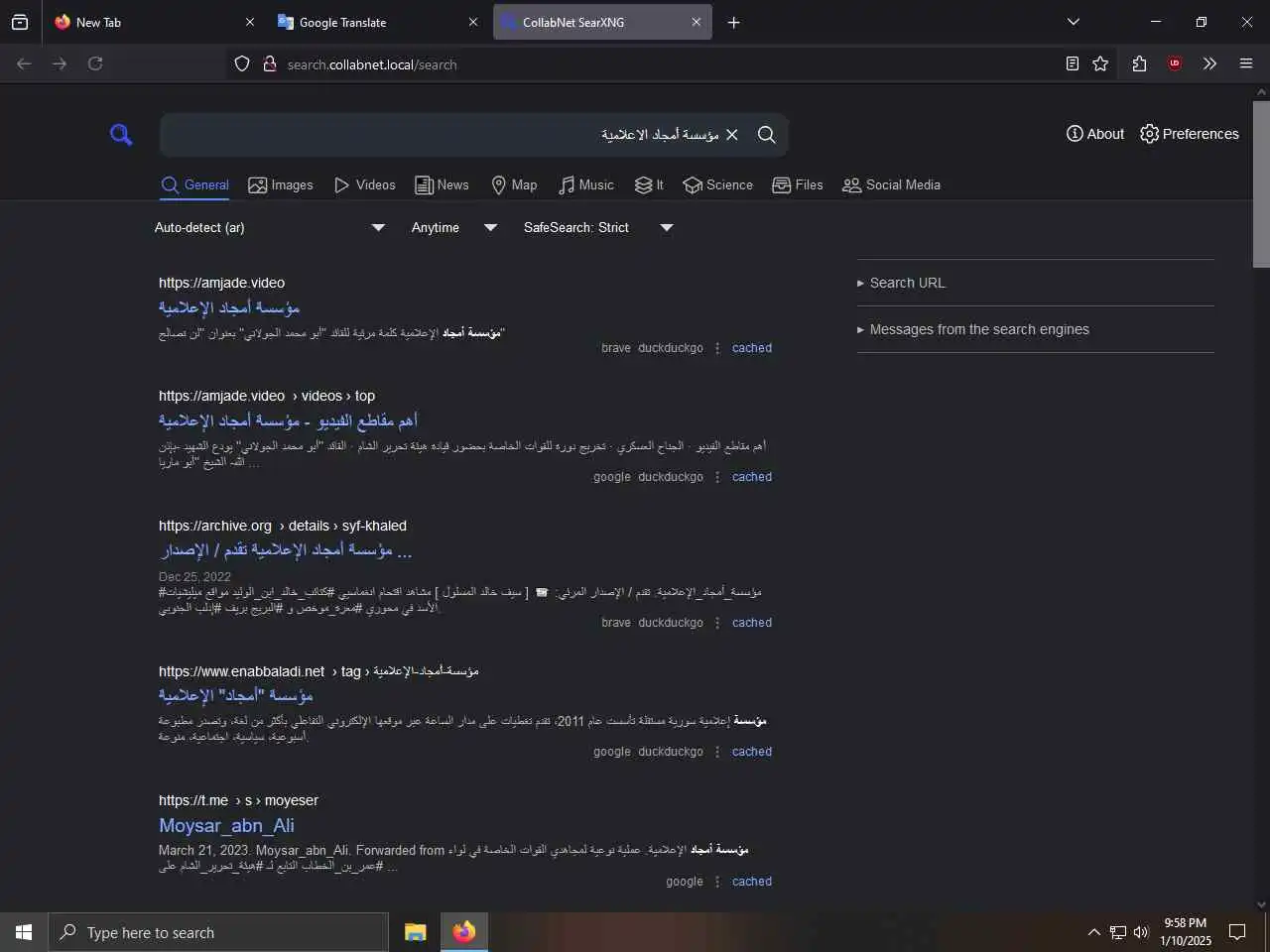Show hidden system tray icons
Screen dimensions: 1270x952
[x=1093, y=932]
